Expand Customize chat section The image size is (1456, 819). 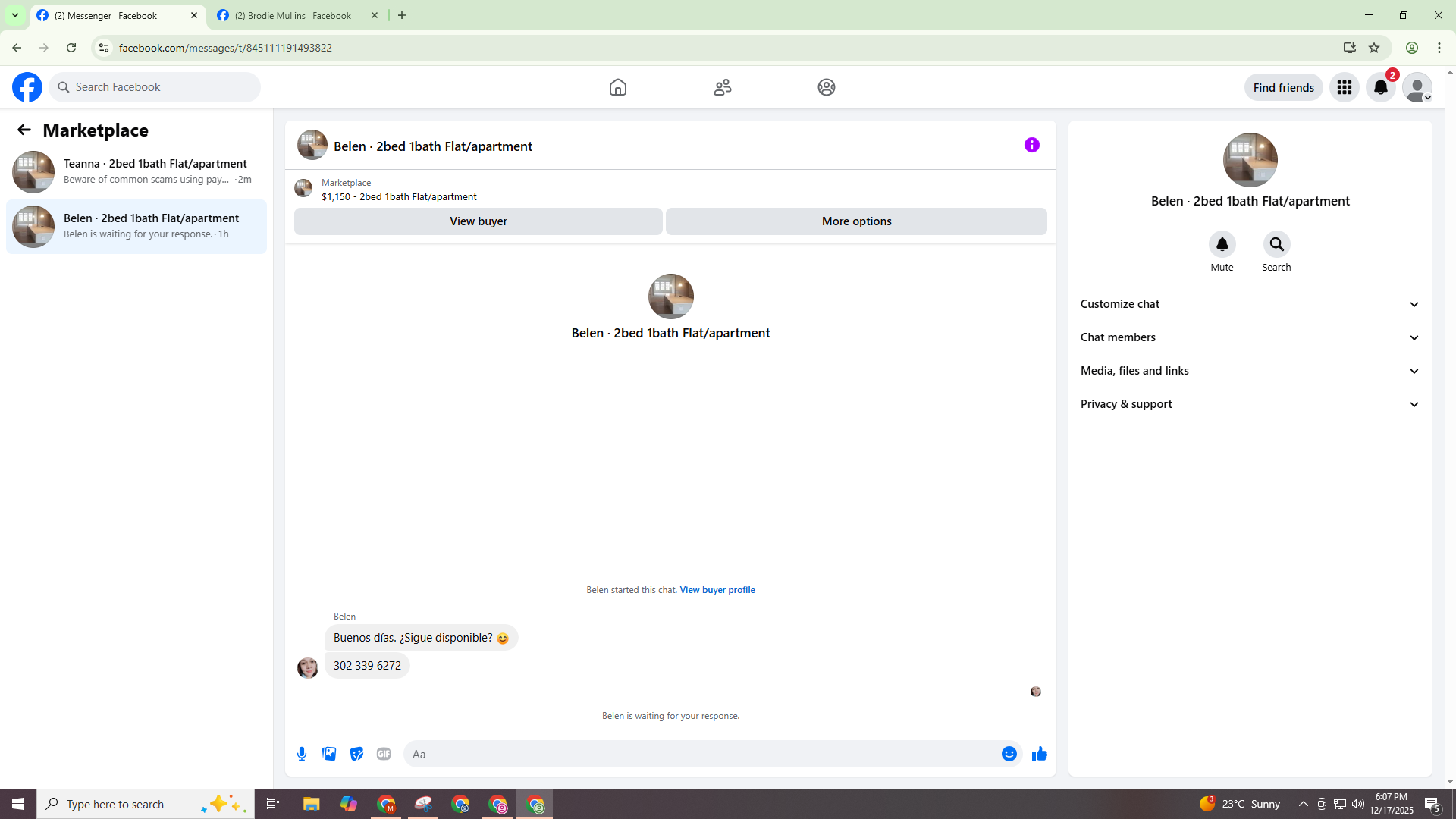coord(1250,304)
